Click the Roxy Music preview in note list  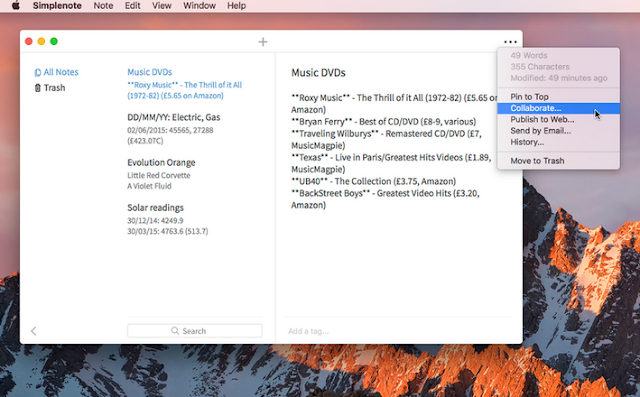point(184,90)
